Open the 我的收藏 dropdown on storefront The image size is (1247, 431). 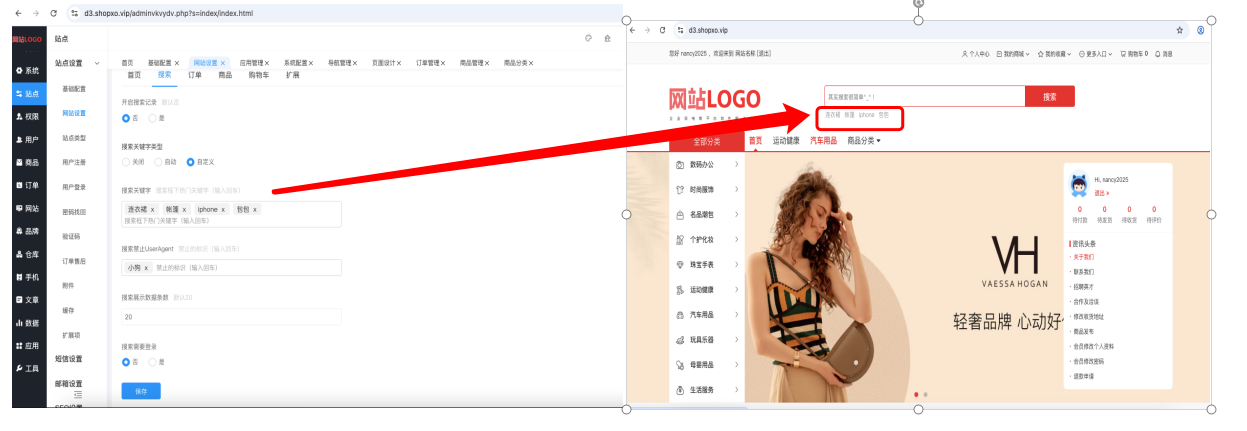coord(1054,53)
